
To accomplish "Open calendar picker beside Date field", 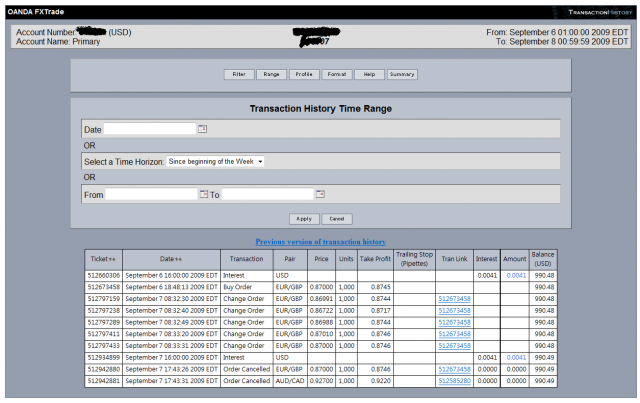I will pos(202,129).
